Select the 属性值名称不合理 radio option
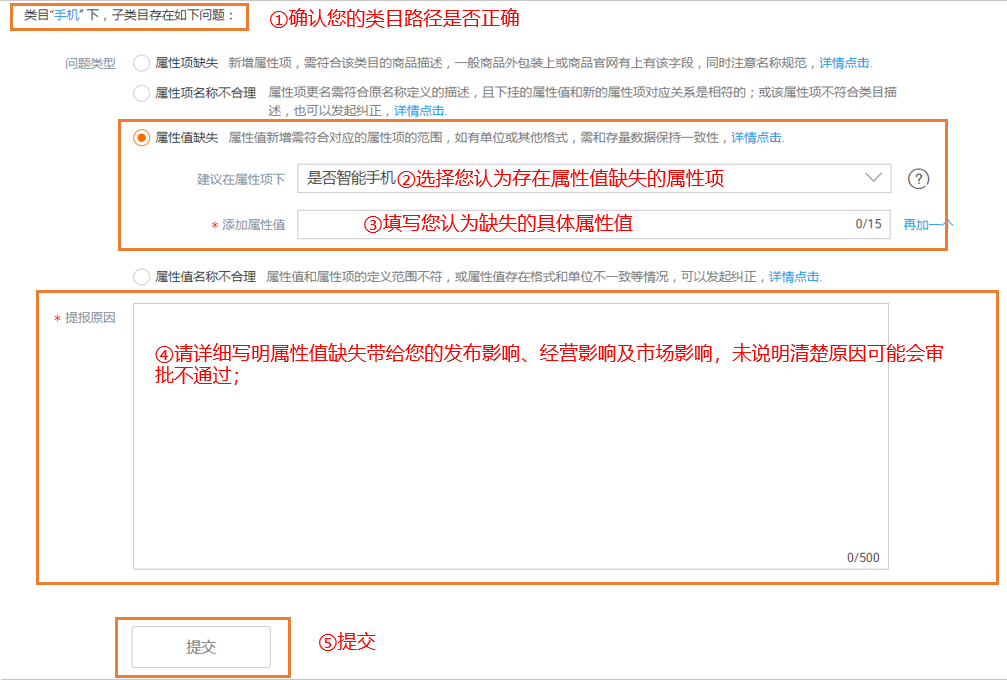This screenshot has width=1007, height=680. (141, 277)
